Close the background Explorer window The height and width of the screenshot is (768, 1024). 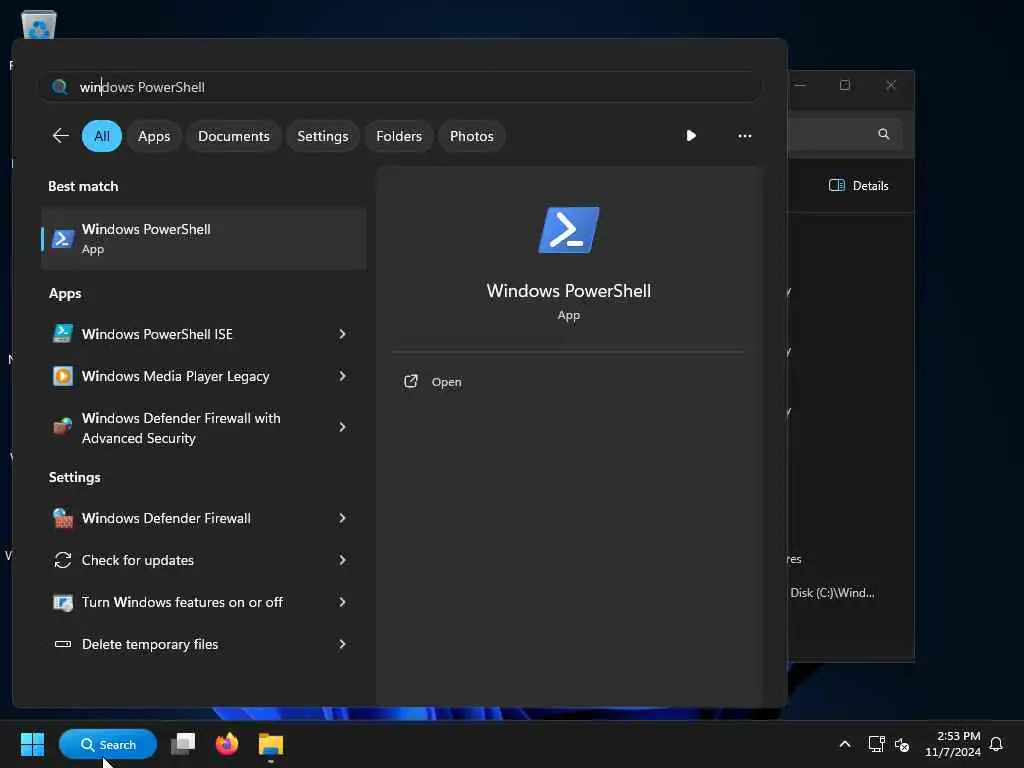click(890, 85)
